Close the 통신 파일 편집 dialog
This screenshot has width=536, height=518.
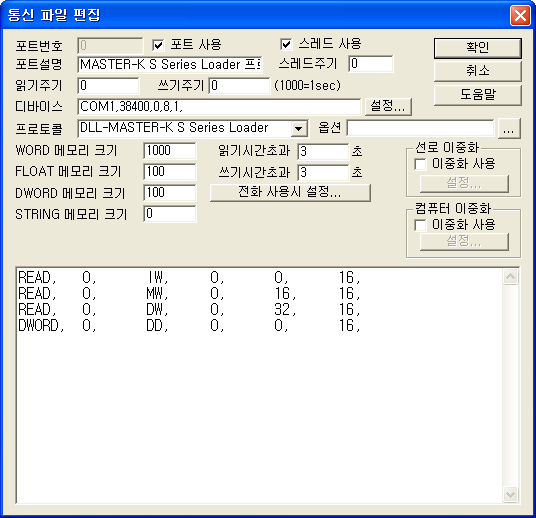520,15
